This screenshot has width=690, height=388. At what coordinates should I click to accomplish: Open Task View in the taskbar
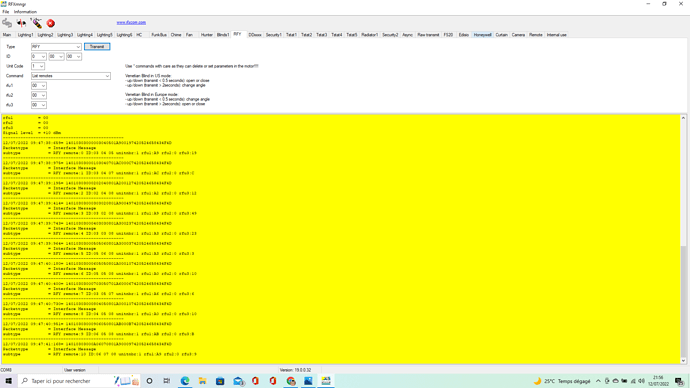coord(167,381)
